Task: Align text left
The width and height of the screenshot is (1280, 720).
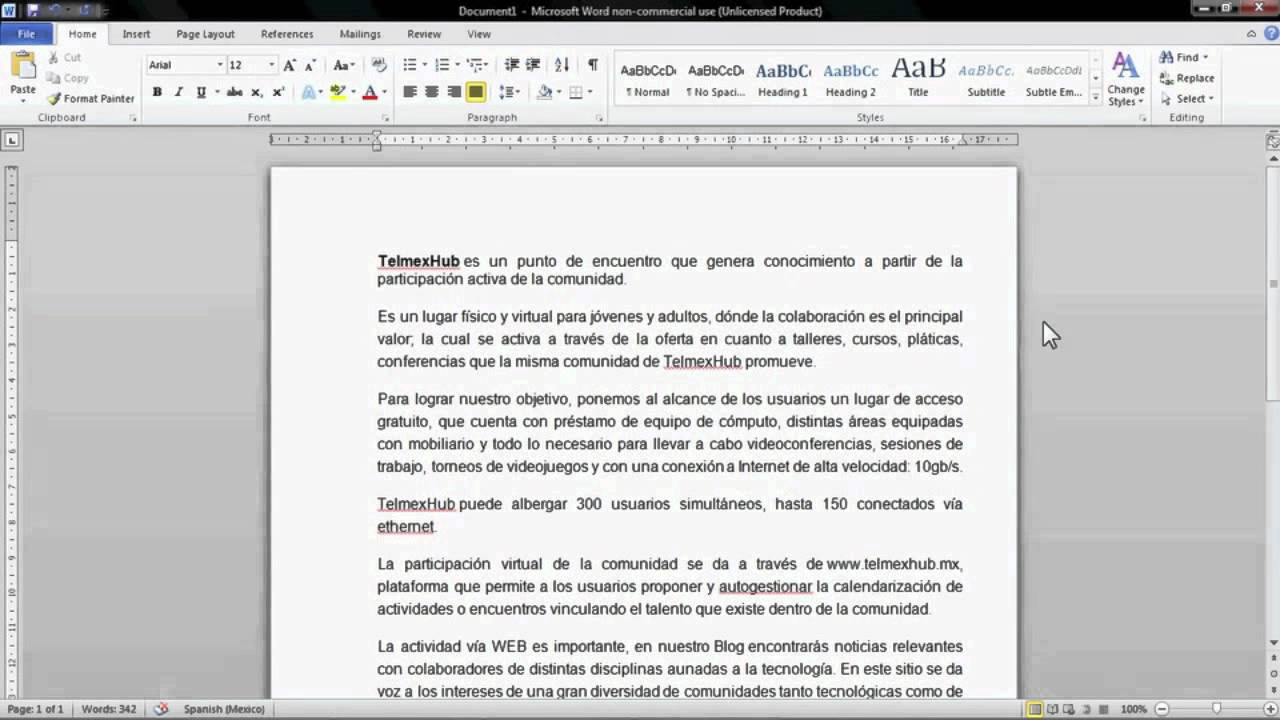Action: pos(410,92)
